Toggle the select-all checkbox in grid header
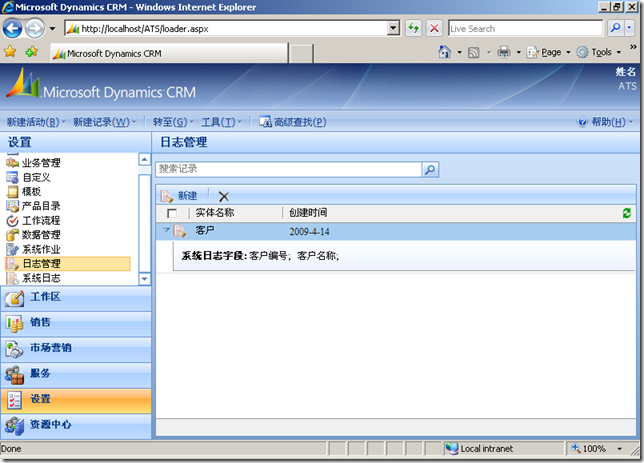 (x=172, y=214)
